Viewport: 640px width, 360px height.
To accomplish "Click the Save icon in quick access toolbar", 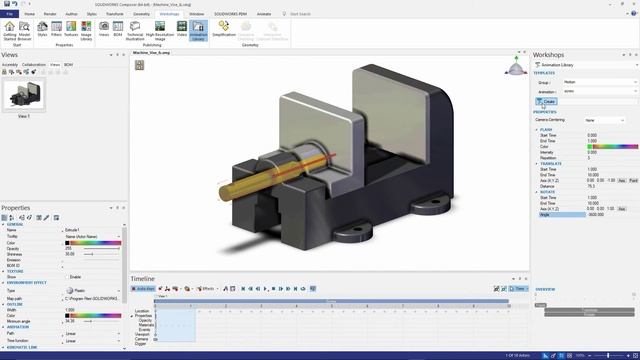I will [x=7, y=4].
